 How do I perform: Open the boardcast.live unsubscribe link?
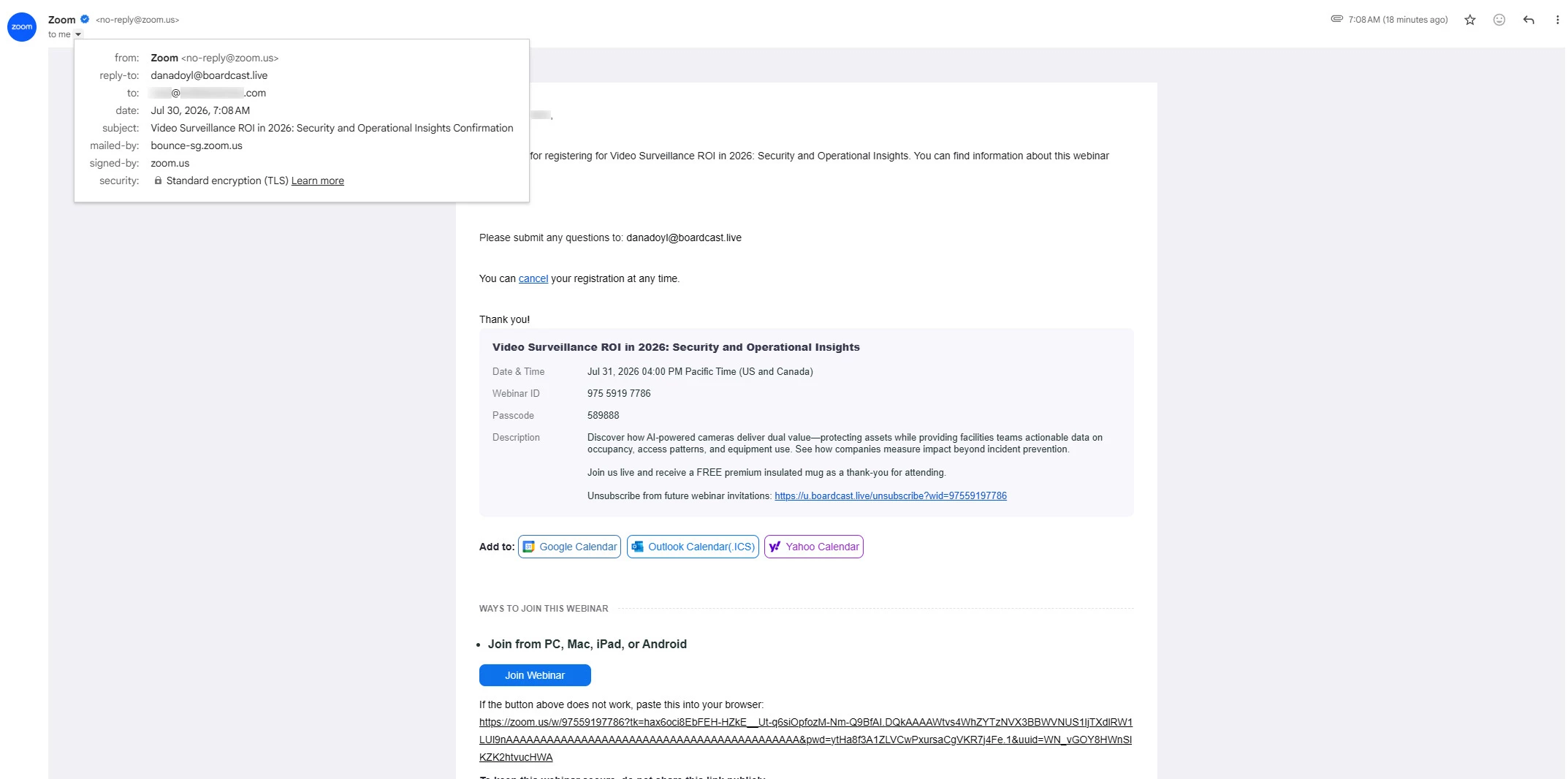pyautogui.click(x=891, y=495)
